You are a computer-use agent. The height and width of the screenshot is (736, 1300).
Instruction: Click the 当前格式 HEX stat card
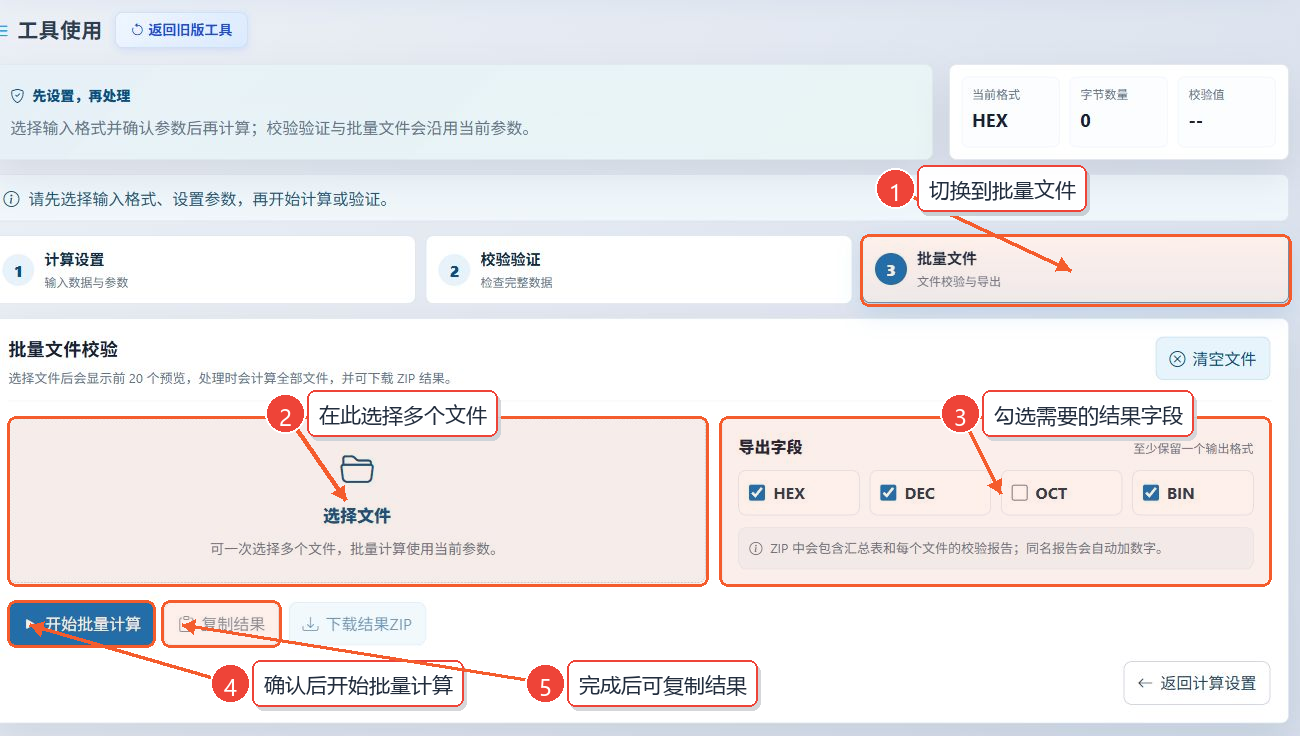click(1010, 111)
